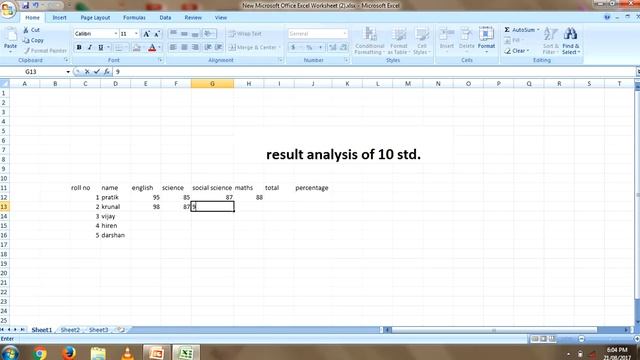Click the Save icon in Quick Access
This screenshot has width=640, height=360.
[x=25, y=5]
